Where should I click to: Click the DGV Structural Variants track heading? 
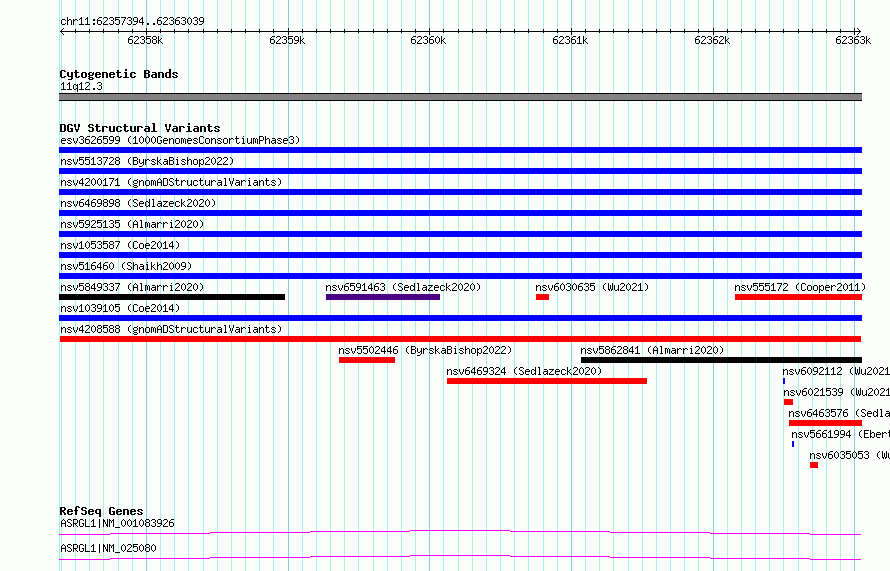coord(140,128)
